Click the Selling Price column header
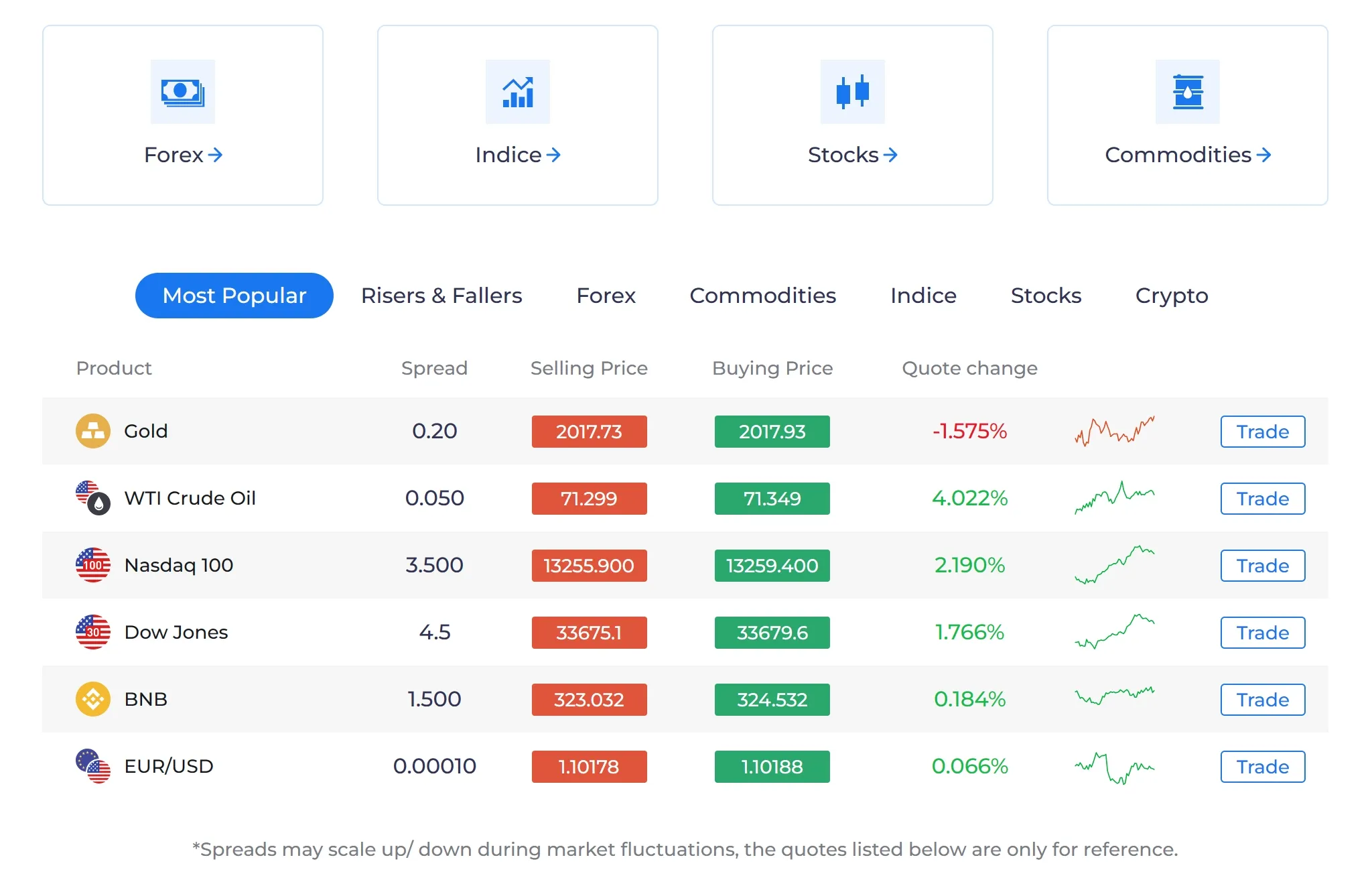Screen dimensions: 1372x882 point(590,368)
